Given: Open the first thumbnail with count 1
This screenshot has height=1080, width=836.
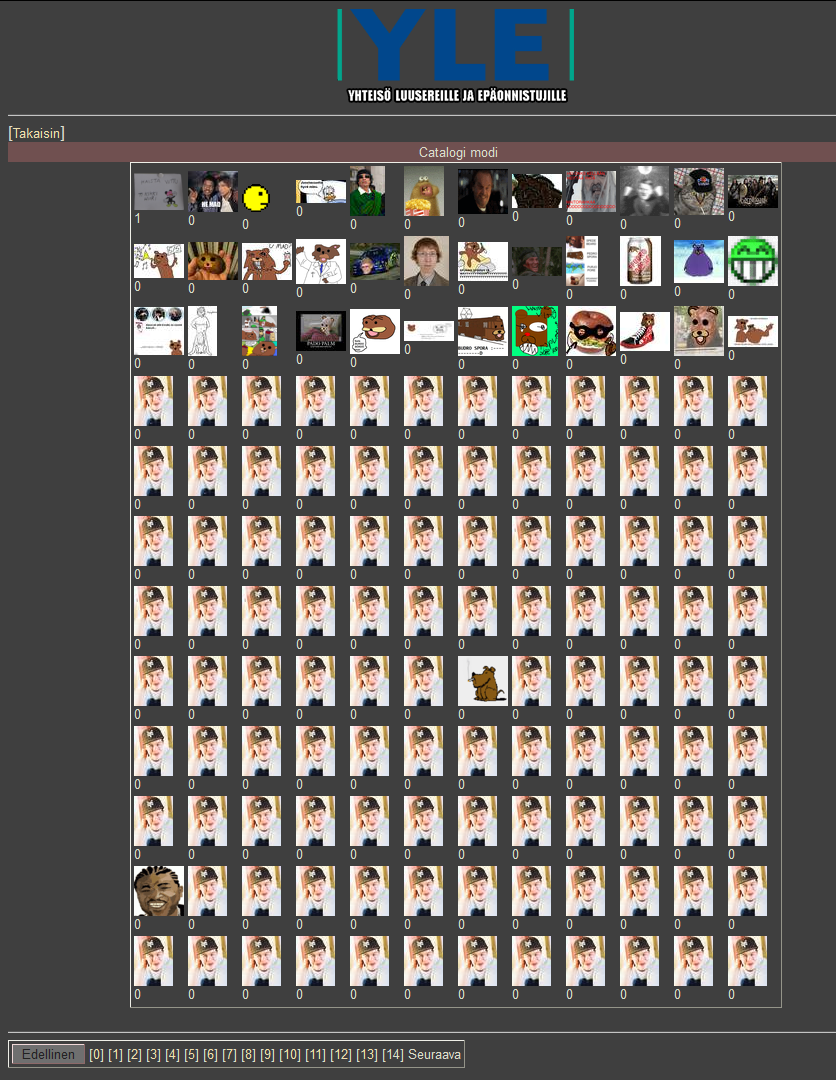Looking at the screenshot, I should point(158,191).
